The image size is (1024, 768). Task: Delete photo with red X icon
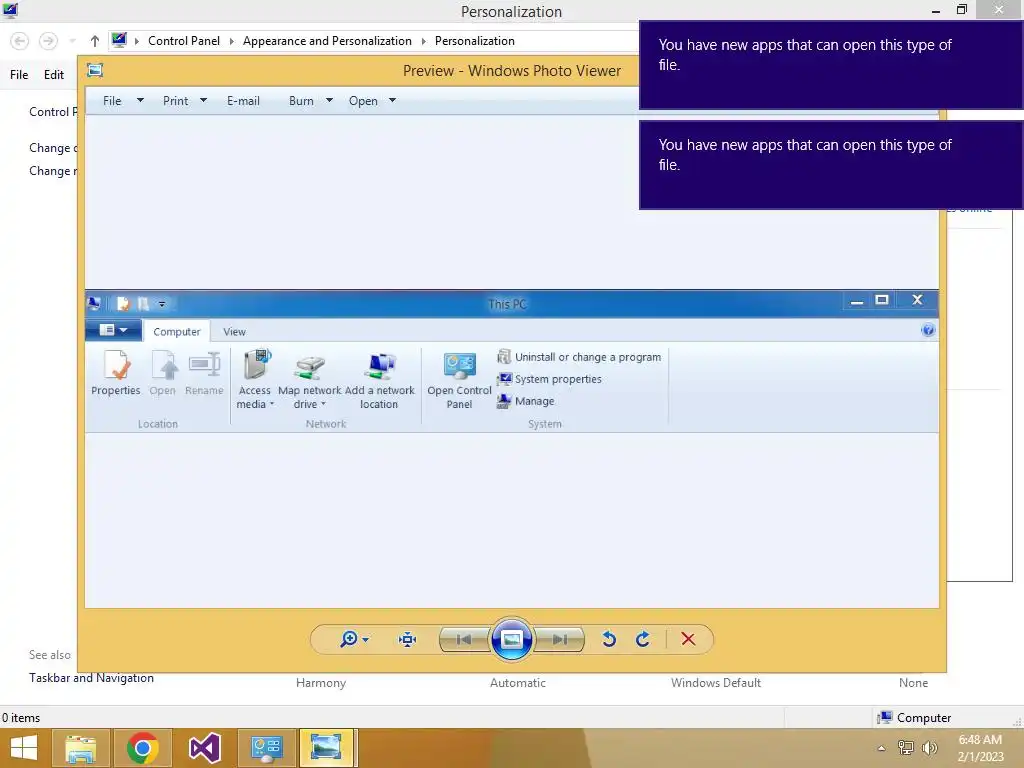[x=688, y=639]
